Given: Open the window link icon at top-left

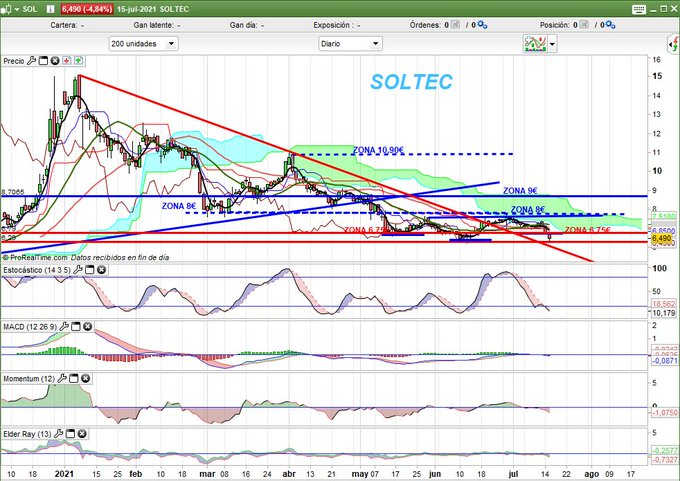Looking at the screenshot, I should (6, 9).
